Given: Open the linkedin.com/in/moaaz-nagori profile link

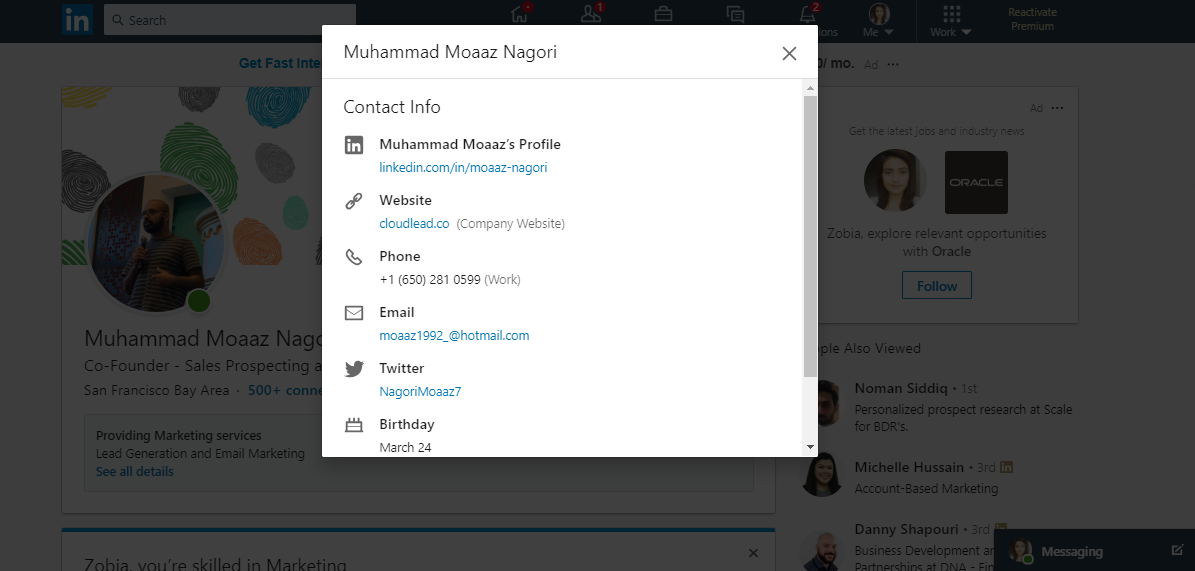Looking at the screenshot, I should [463, 168].
